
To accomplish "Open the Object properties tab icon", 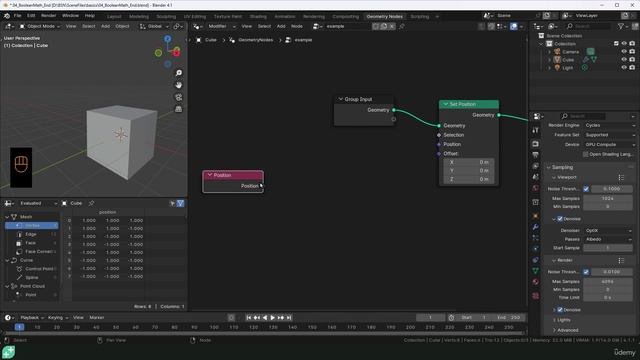I will click(536, 216).
